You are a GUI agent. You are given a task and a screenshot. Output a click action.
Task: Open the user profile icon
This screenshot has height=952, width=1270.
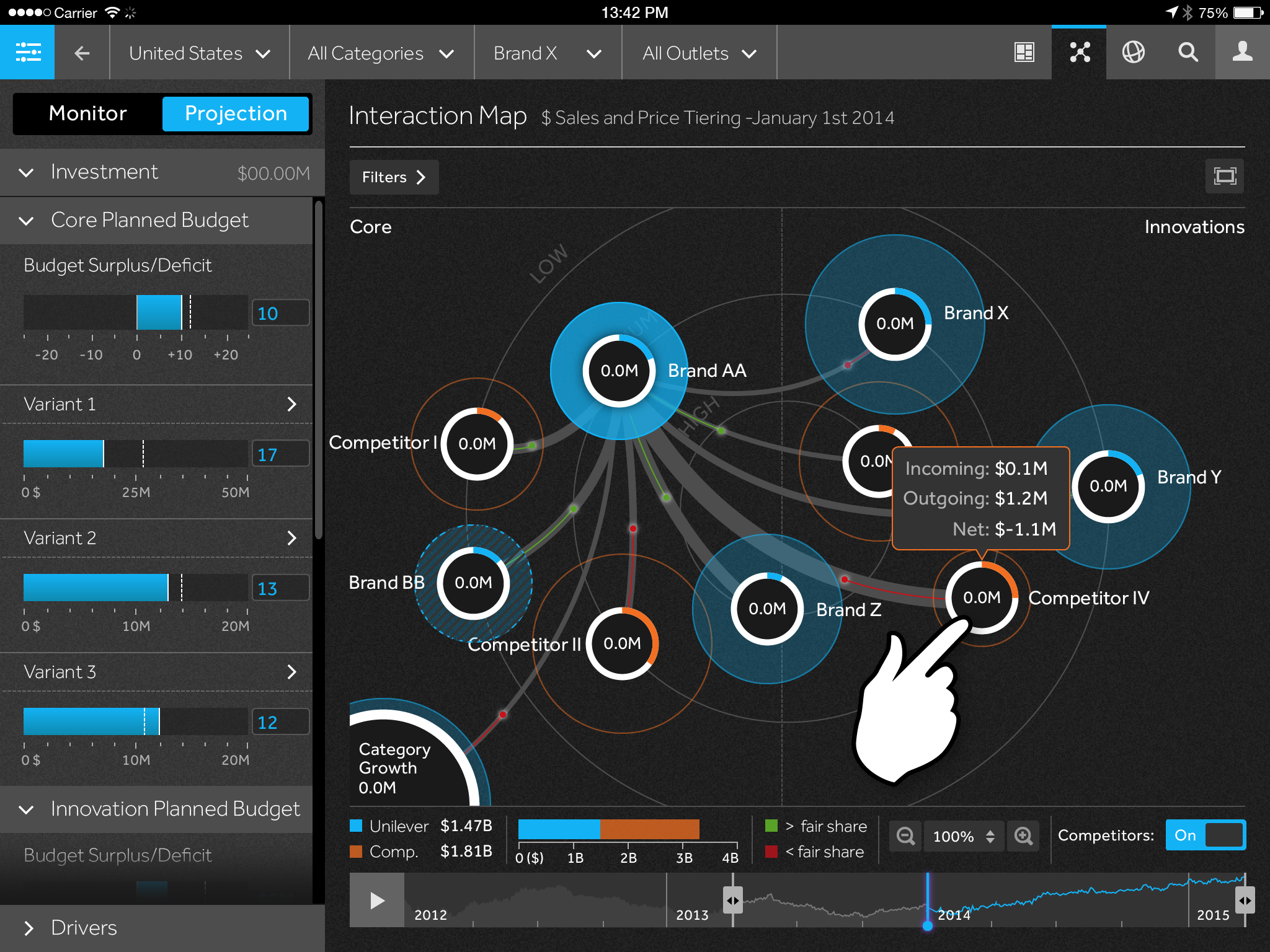click(1242, 53)
